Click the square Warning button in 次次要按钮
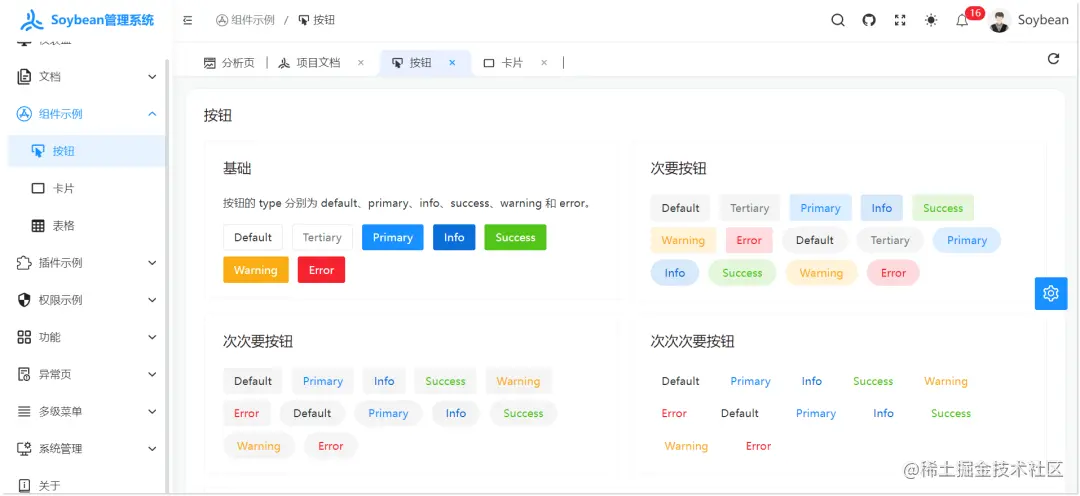This screenshot has width=1080, height=496. [518, 381]
